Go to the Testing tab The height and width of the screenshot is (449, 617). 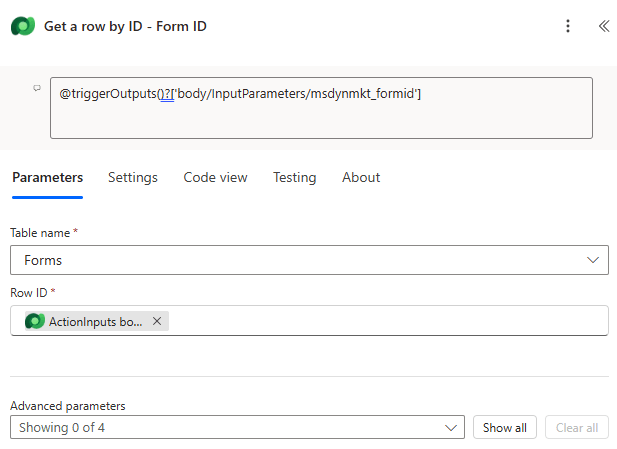294,177
